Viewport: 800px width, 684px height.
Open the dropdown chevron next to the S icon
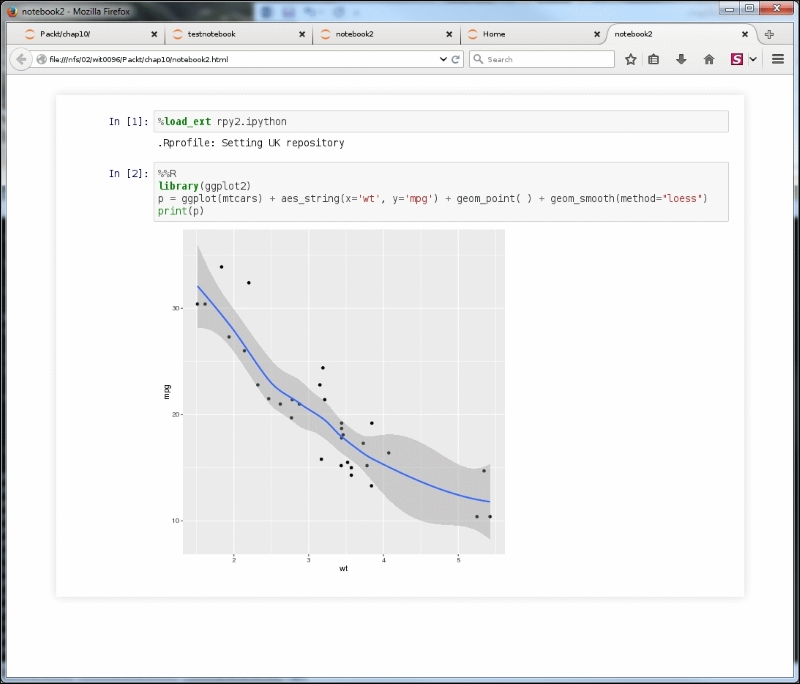click(x=752, y=60)
